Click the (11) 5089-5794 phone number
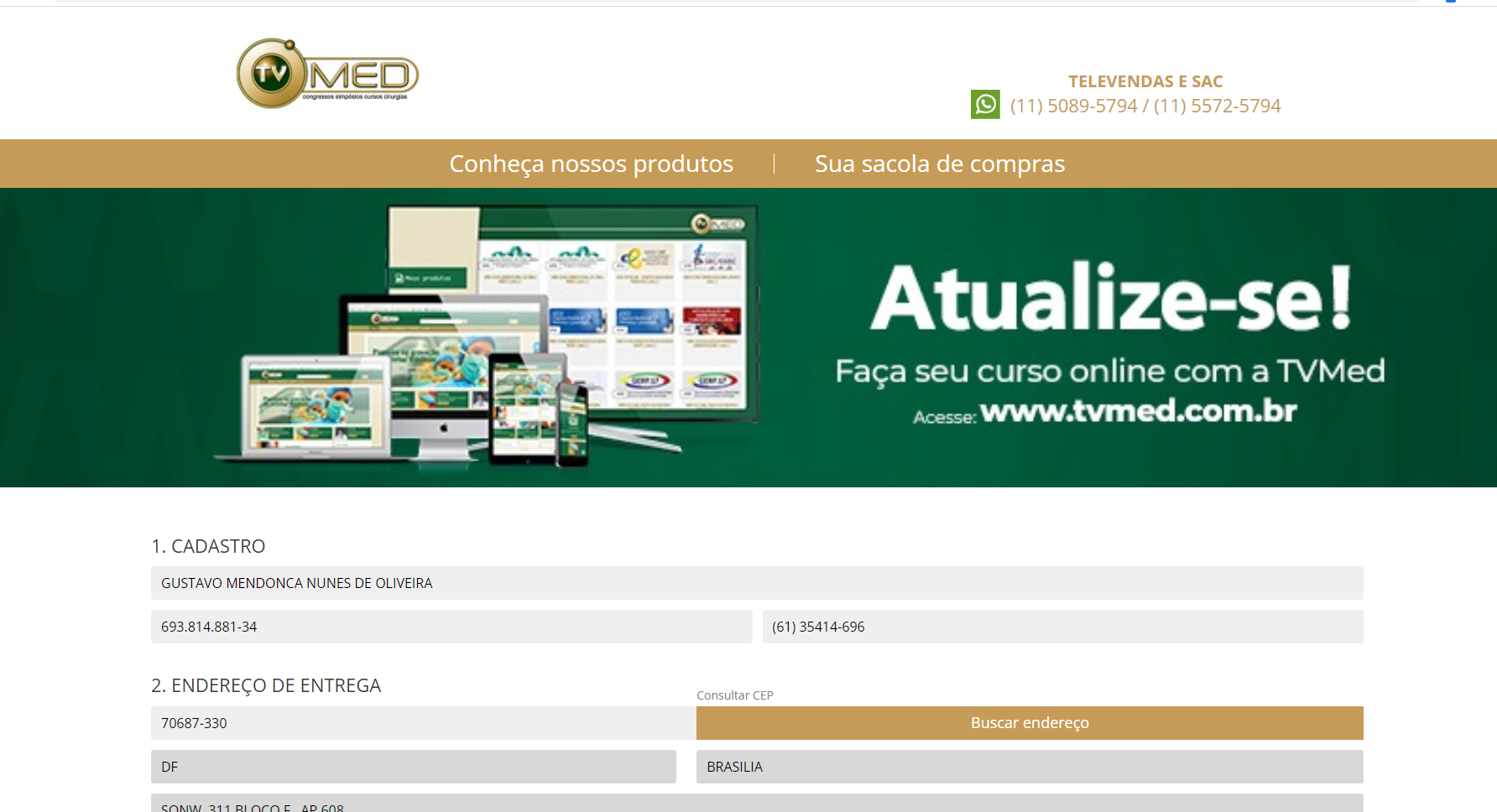The image size is (1497, 812). (x=1073, y=106)
